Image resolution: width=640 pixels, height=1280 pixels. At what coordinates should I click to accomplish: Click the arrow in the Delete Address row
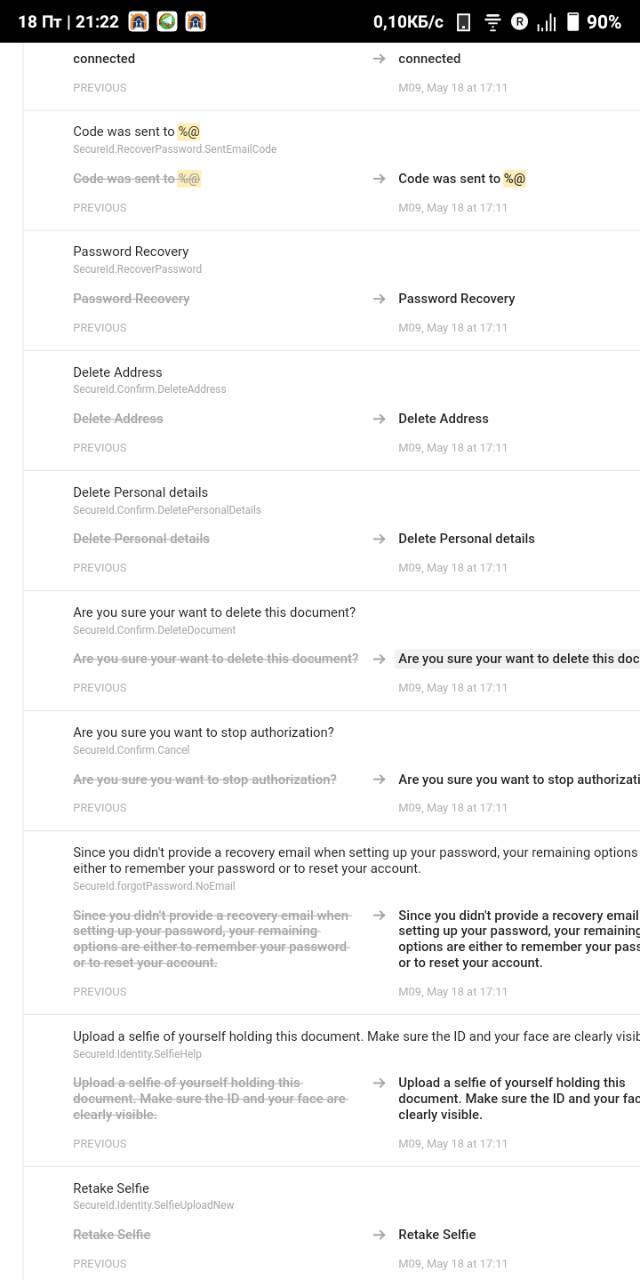click(379, 419)
